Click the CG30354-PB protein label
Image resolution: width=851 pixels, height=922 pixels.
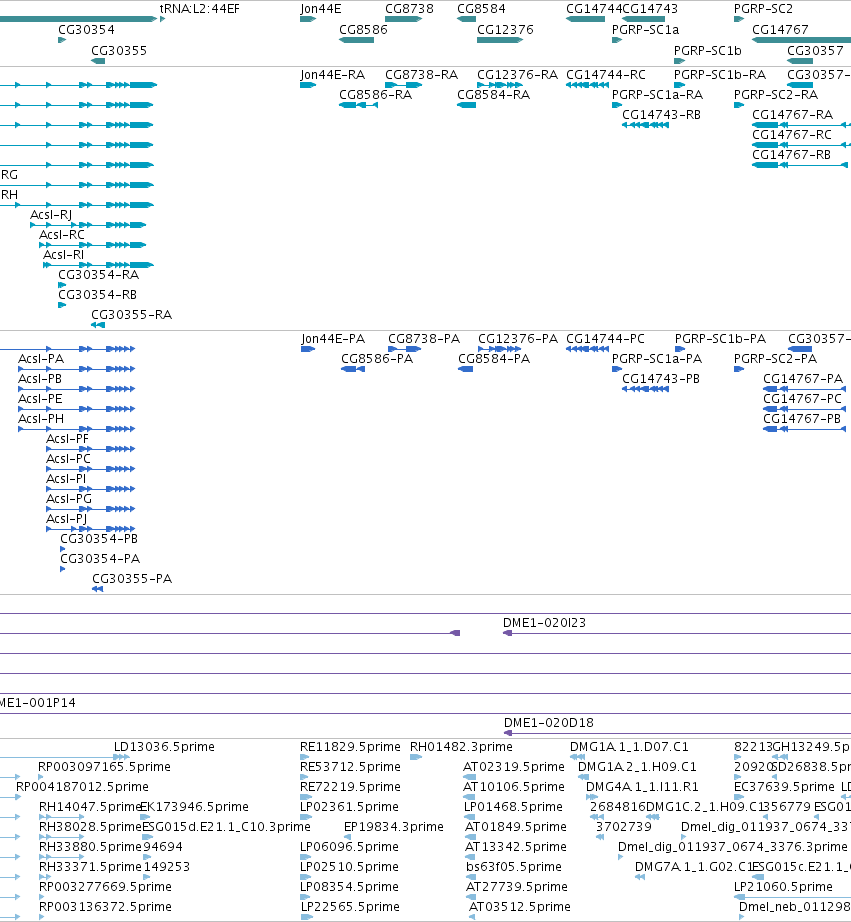click(99, 539)
